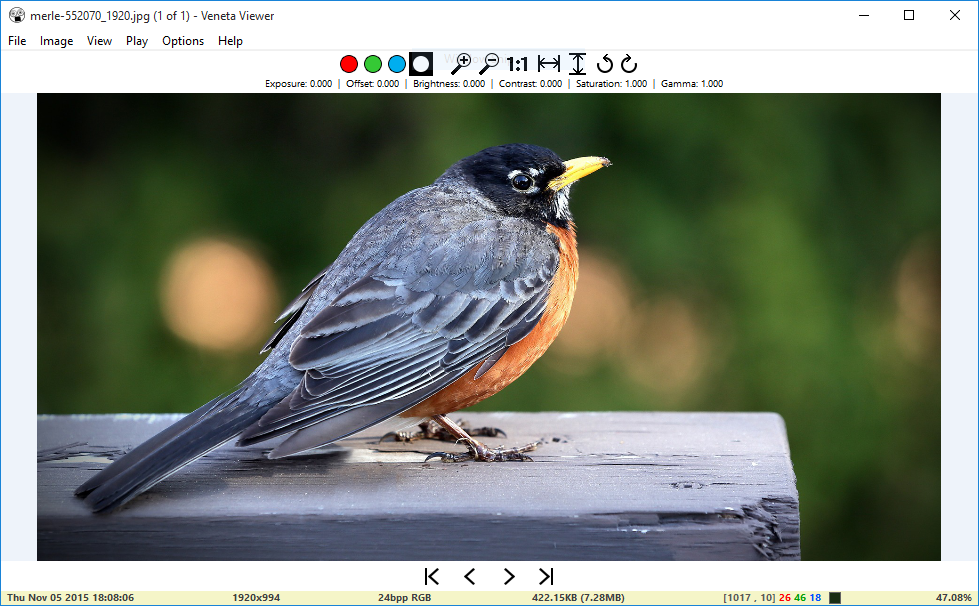
Task: Open the Image menu
Action: coord(56,41)
